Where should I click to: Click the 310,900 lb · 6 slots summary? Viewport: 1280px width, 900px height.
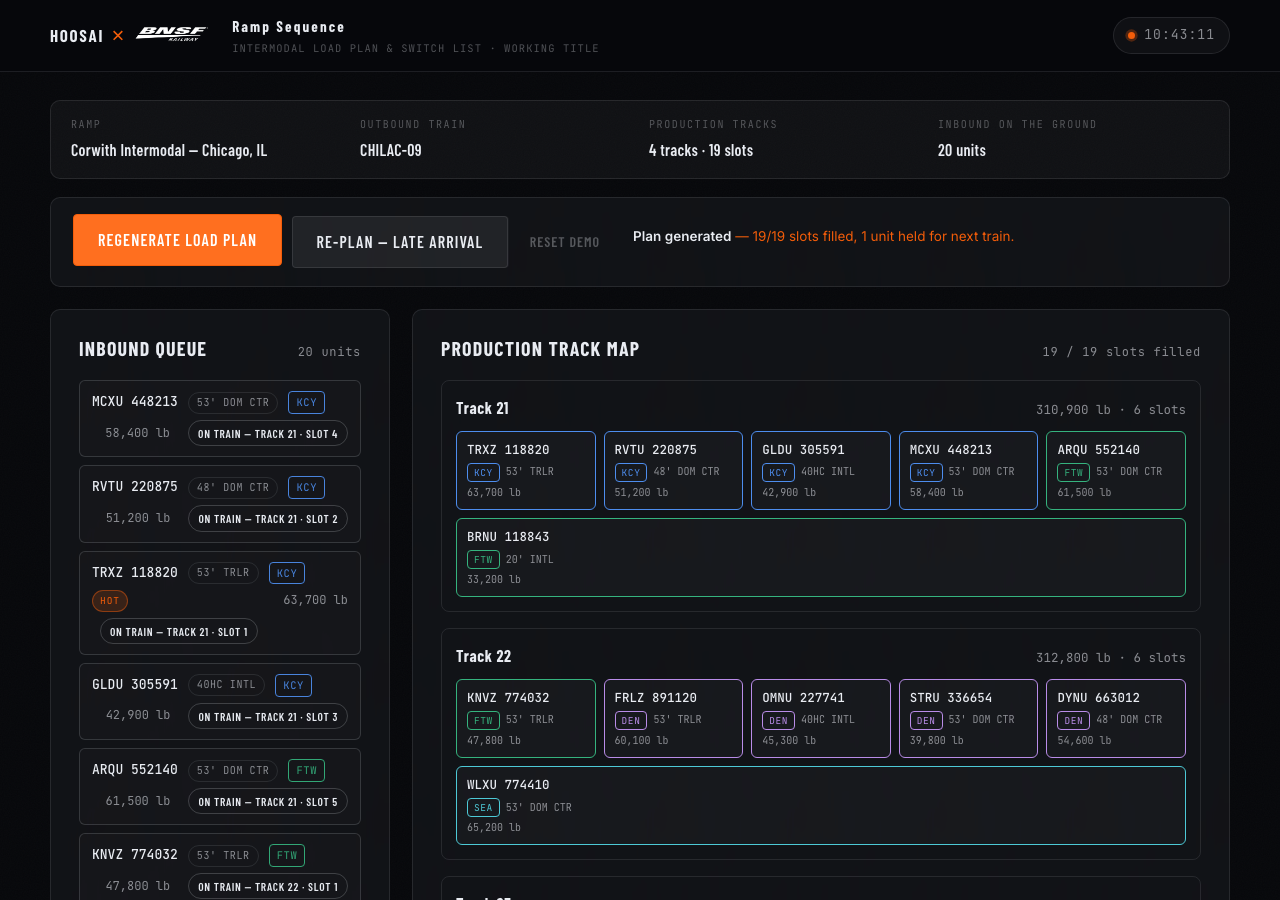(1111, 410)
